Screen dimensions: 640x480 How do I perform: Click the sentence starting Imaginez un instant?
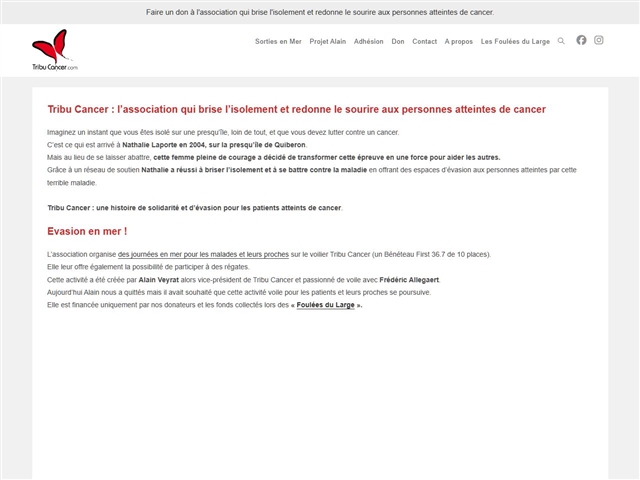click(223, 132)
